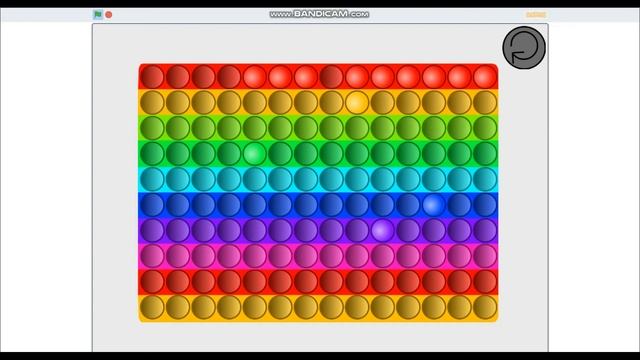This screenshot has height=360, width=640.
Task: Pop the second-to-last bubble in the purple row
Action: pos(459,230)
